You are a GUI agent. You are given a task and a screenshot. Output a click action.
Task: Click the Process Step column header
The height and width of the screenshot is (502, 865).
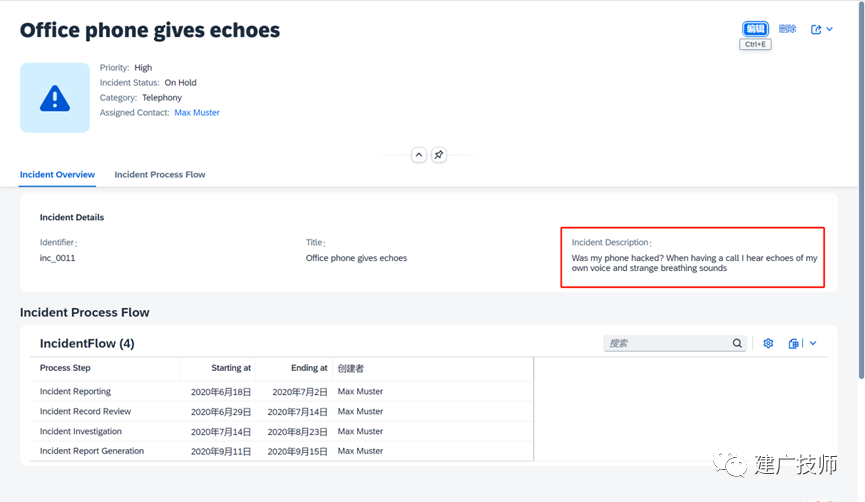click(x=65, y=368)
